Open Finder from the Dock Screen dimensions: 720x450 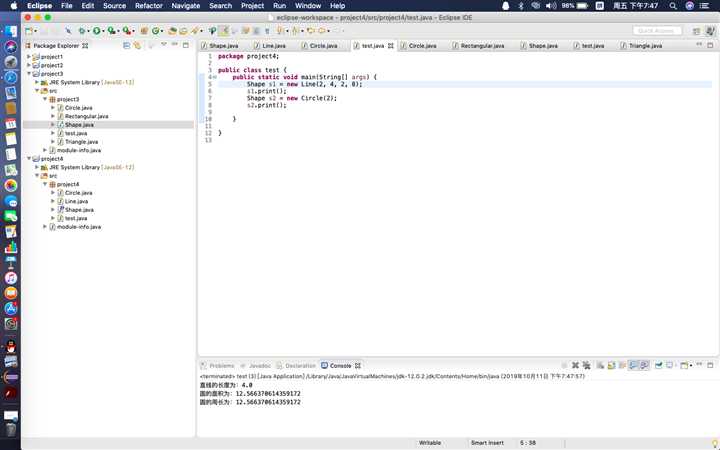(11, 31)
